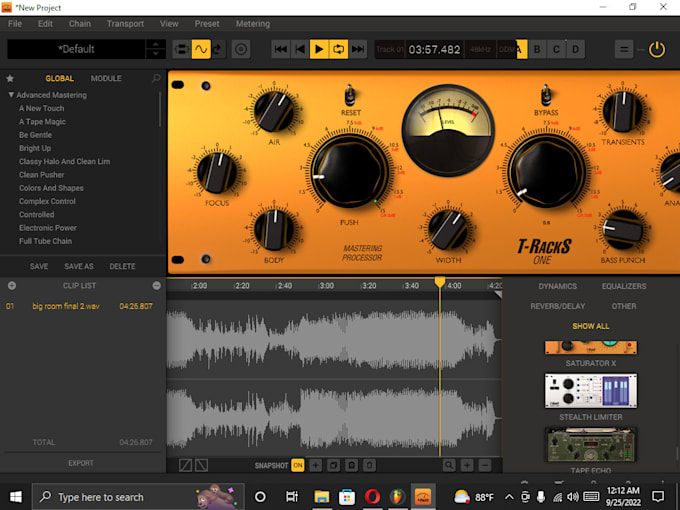Step the Default preset down

(x=156, y=54)
